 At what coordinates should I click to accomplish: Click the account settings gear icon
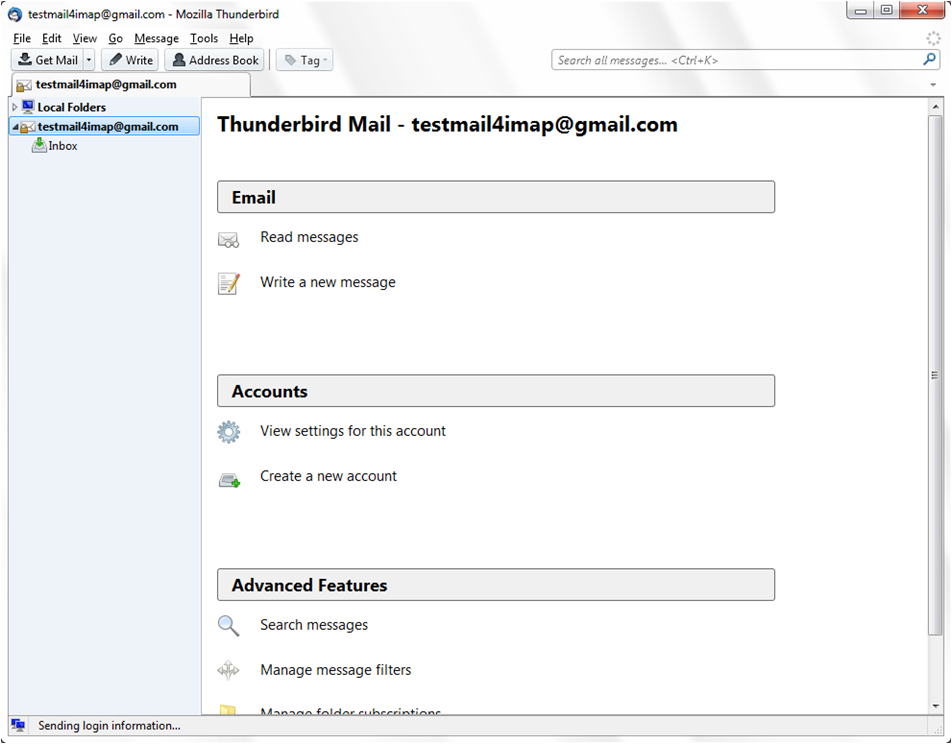tap(229, 432)
